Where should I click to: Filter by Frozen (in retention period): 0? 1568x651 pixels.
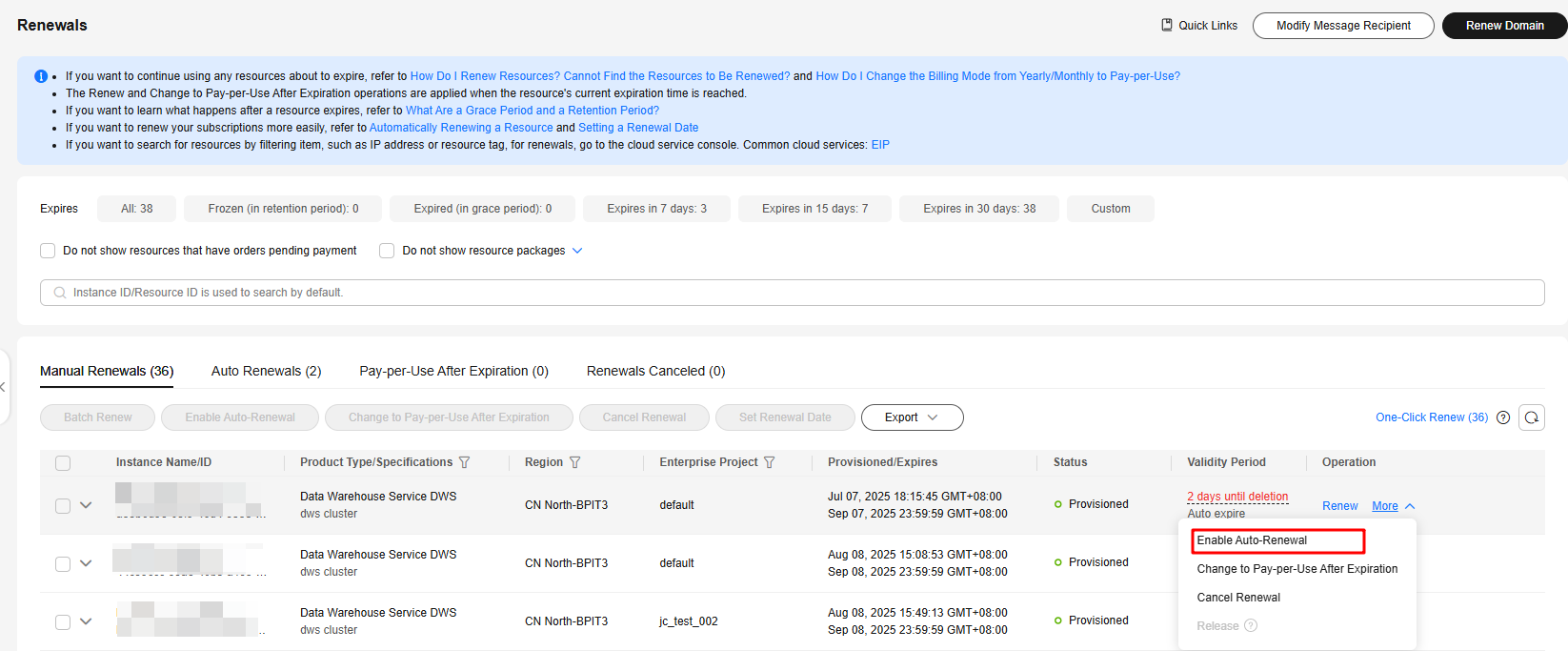pos(283,209)
